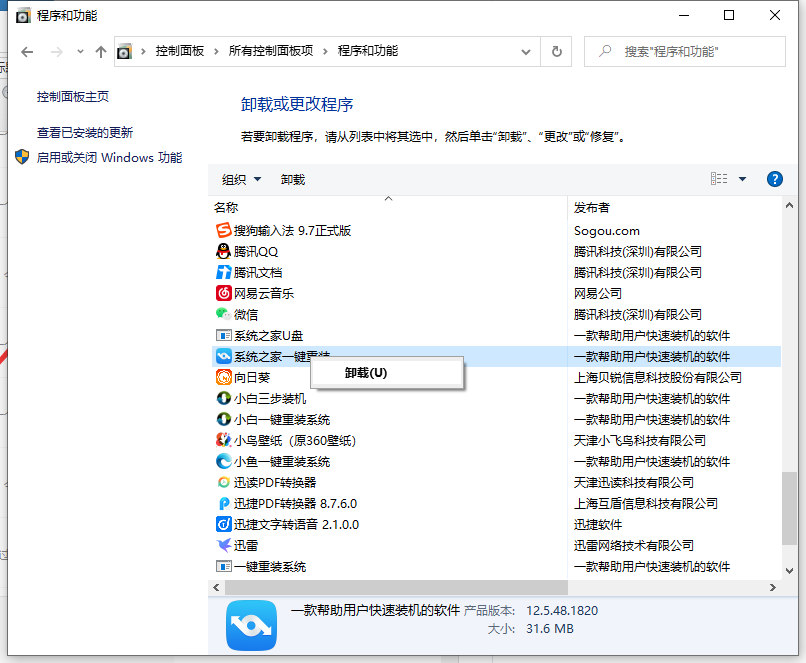The height and width of the screenshot is (663, 806).
Task: Open 查看已安装的更新 link
Action: tap(85, 132)
